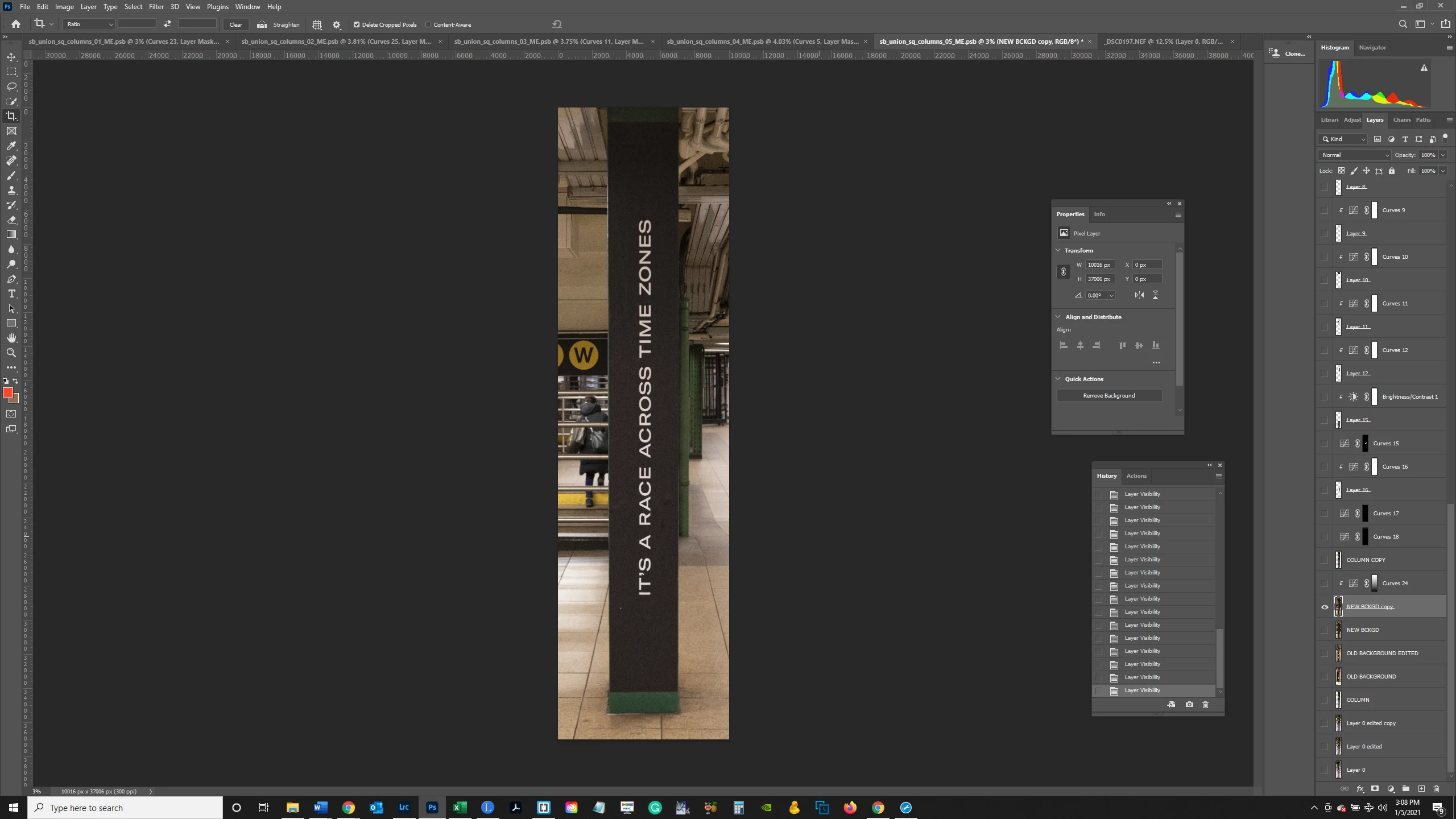This screenshot has width=1456, height=819.
Task: Create new snapshot in History panel
Action: (1189, 704)
